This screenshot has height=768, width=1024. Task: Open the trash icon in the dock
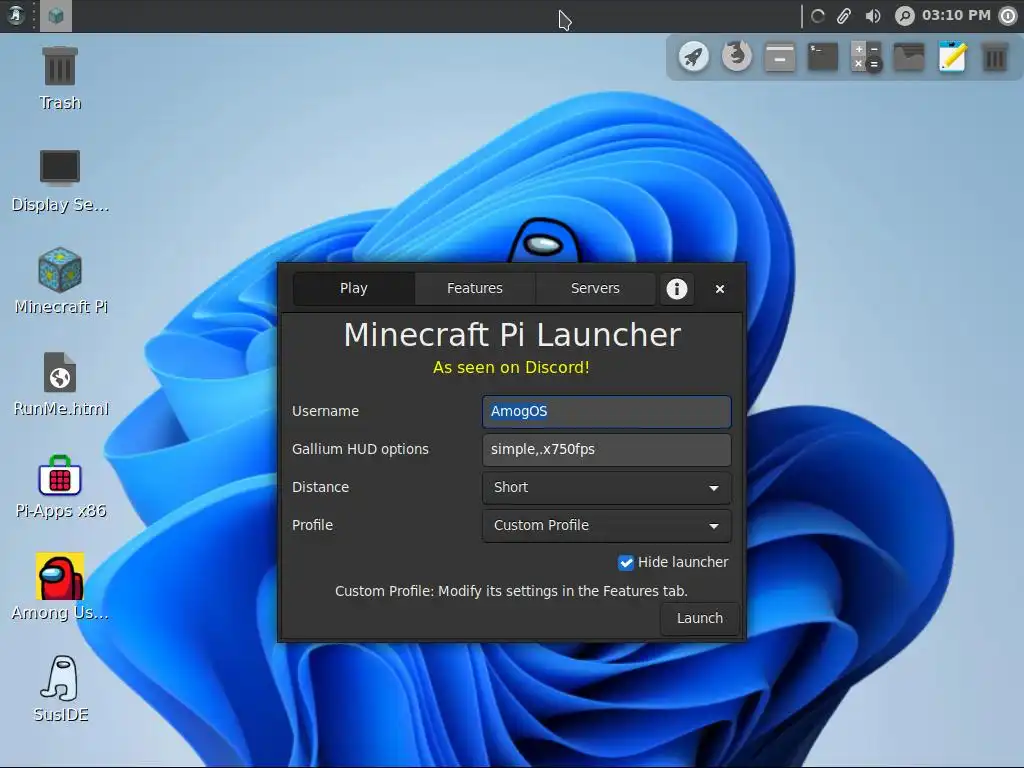coord(995,57)
